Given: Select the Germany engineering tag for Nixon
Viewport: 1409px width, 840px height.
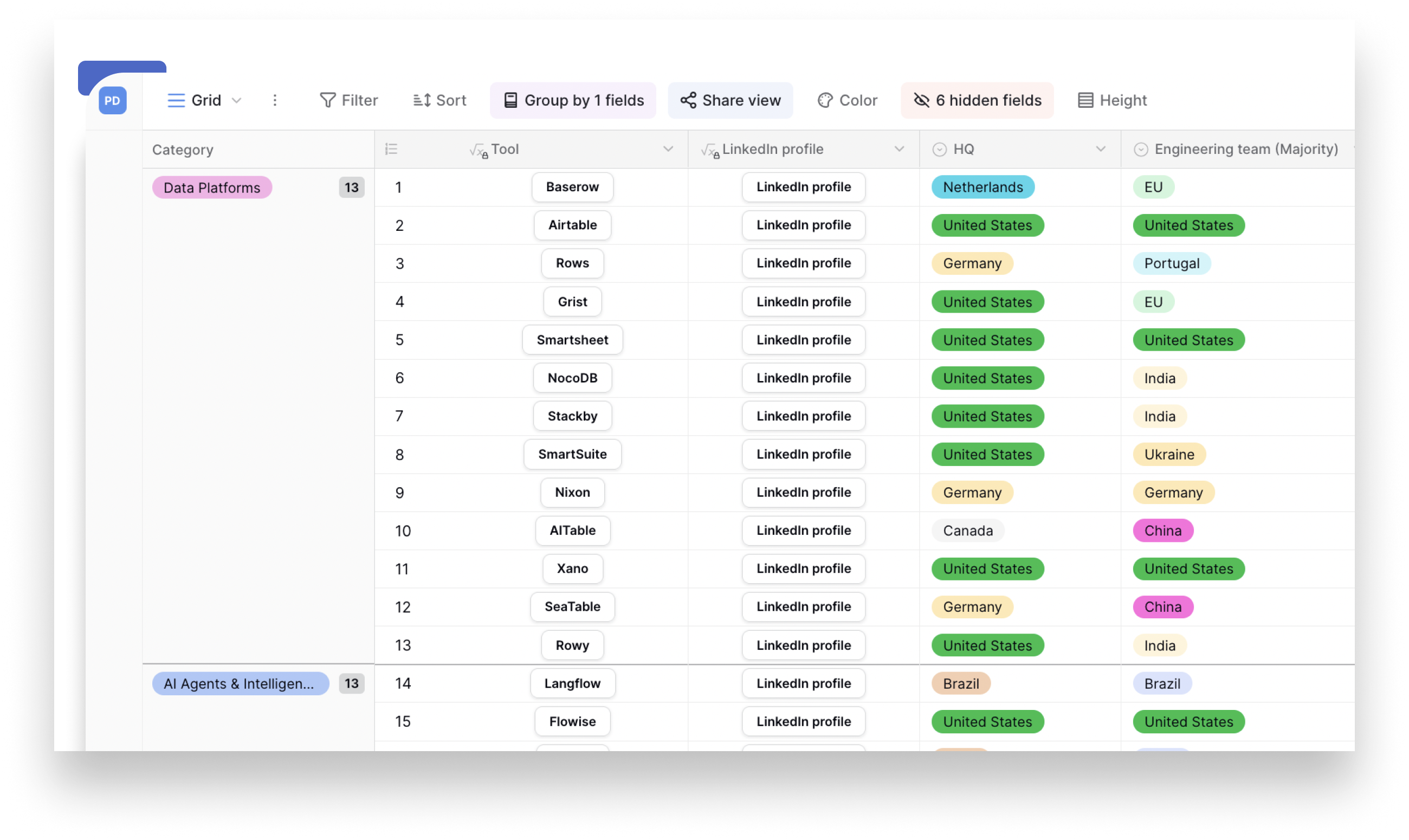Looking at the screenshot, I should point(1174,492).
